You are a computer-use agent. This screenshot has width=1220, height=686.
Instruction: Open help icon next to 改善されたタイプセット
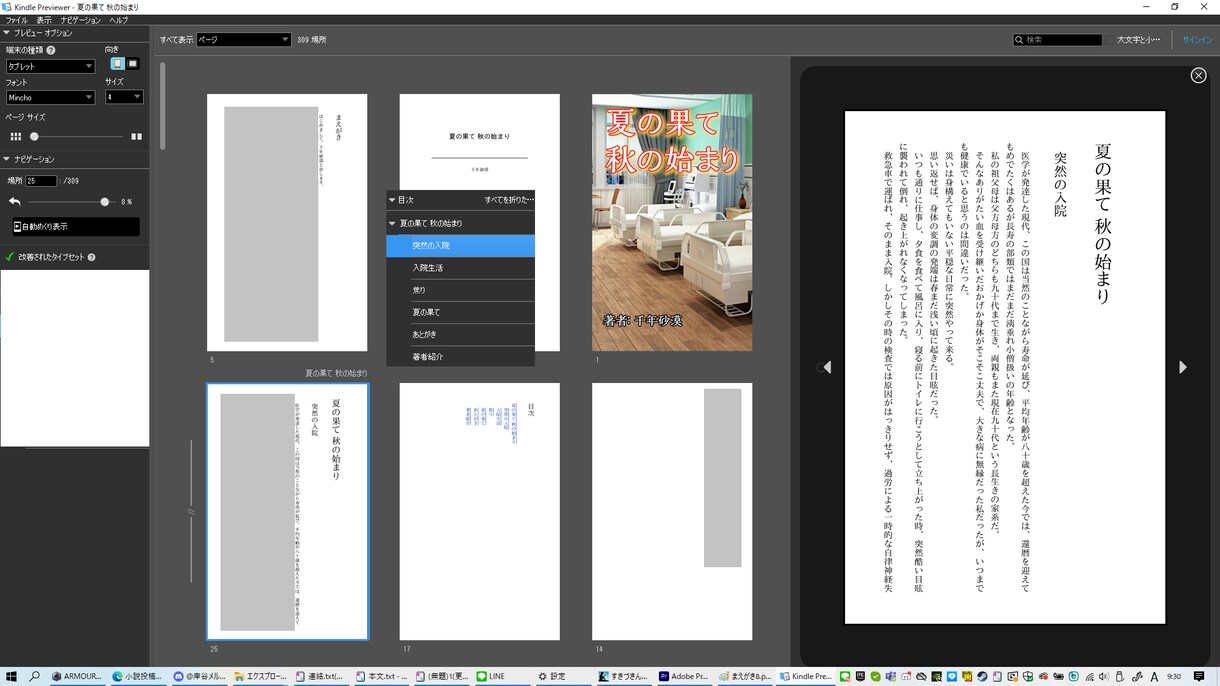coord(91,257)
